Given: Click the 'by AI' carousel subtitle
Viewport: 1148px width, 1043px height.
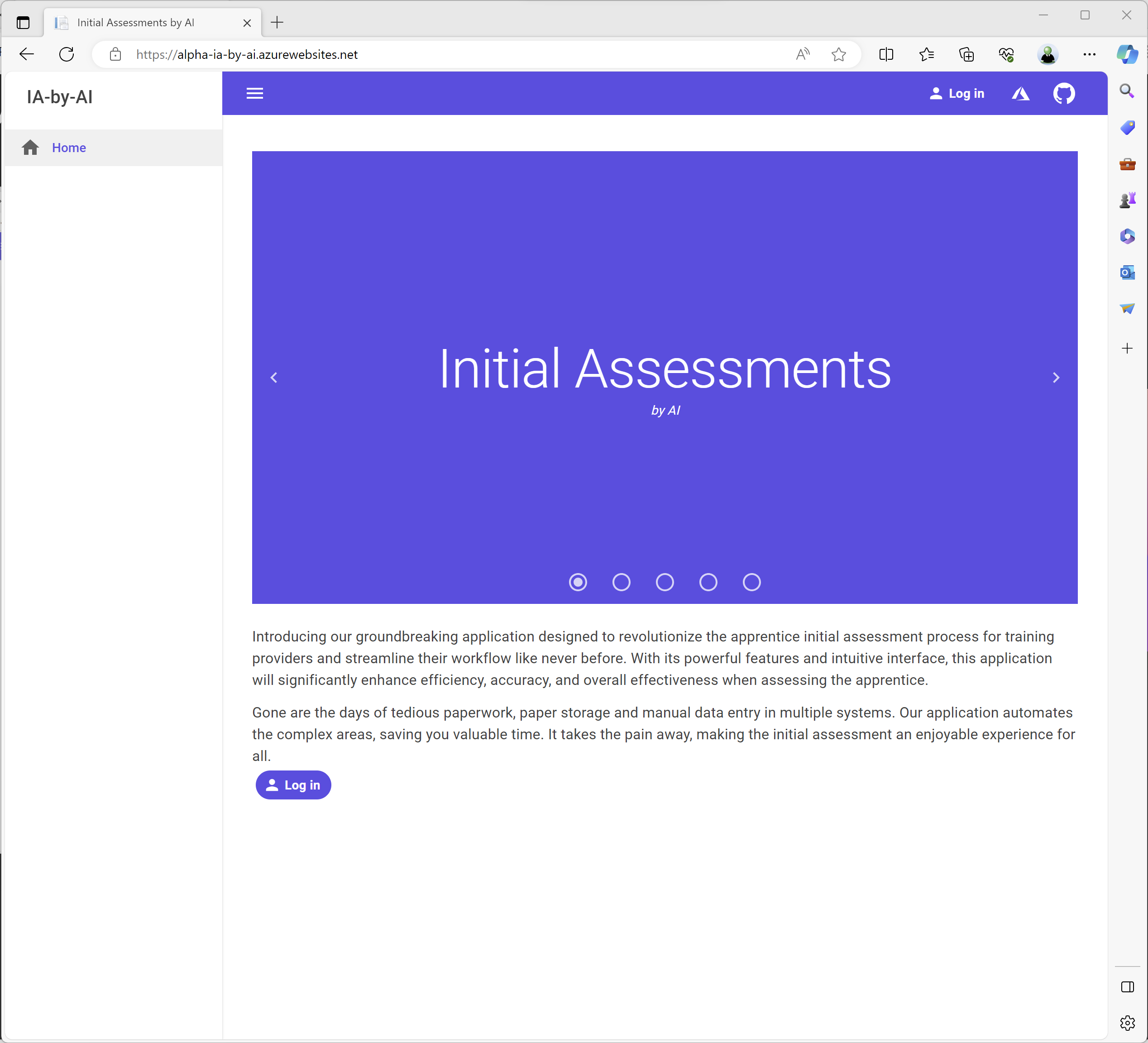Looking at the screenshot, I should (665, 411).
